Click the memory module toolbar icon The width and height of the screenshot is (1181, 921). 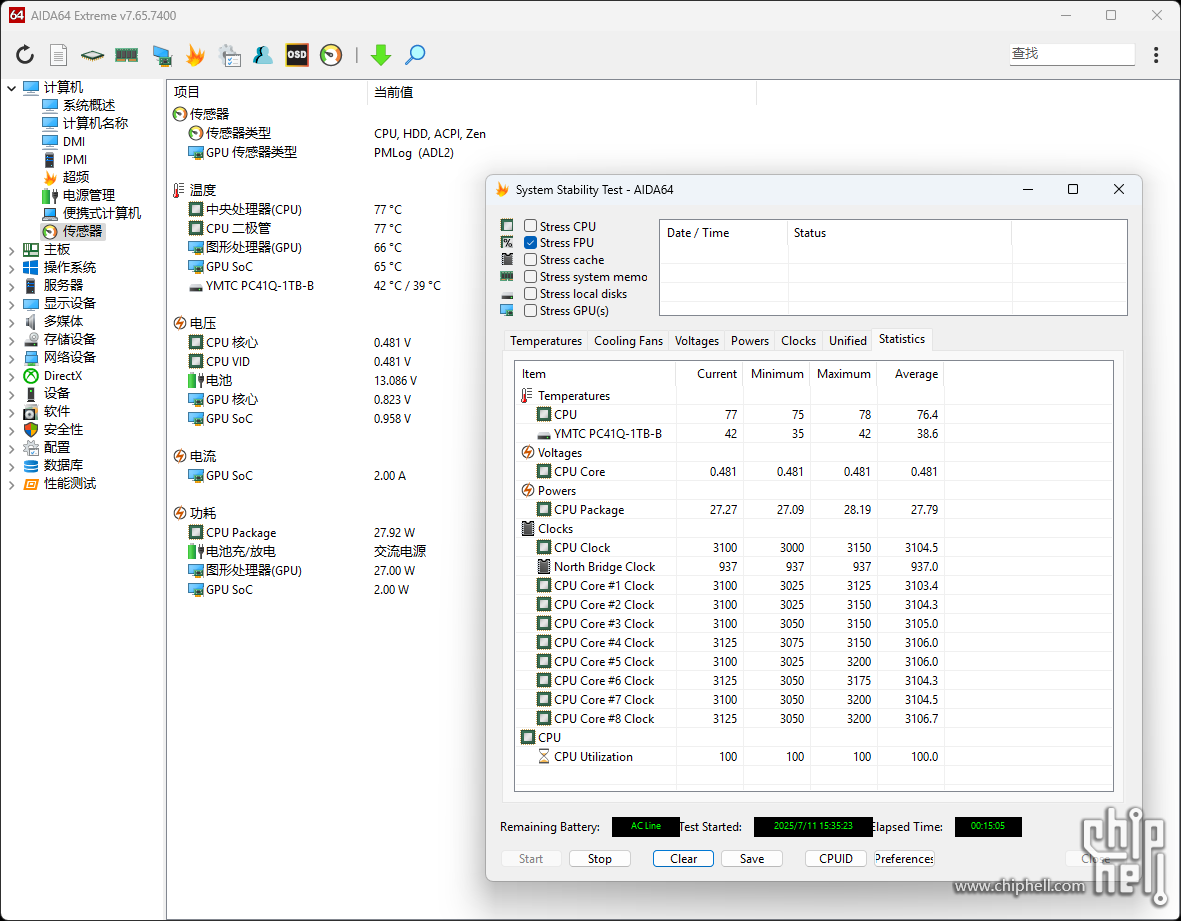point(127,54)
